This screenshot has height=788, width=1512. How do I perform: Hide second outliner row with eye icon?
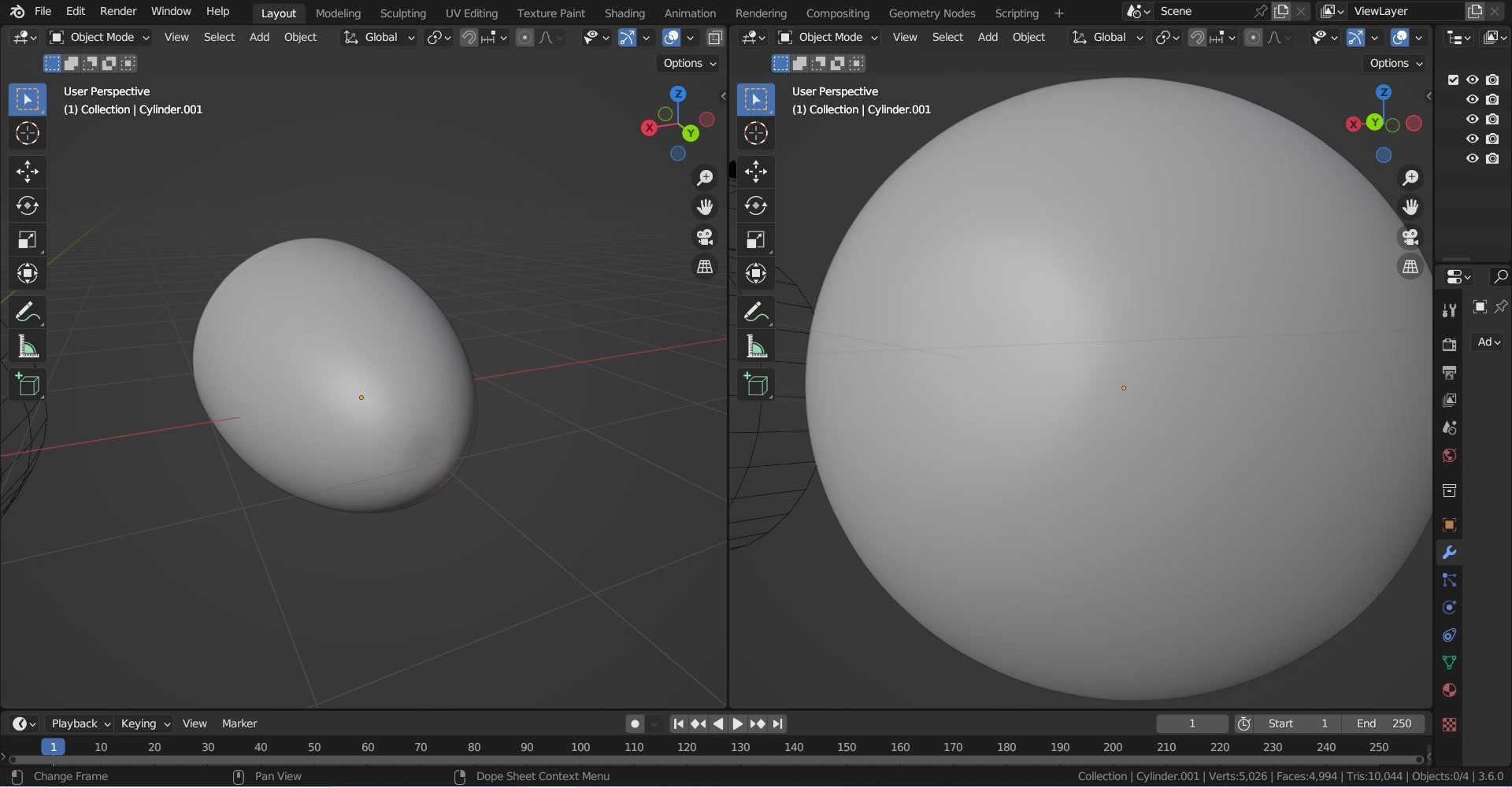(x=1472, y=99)
